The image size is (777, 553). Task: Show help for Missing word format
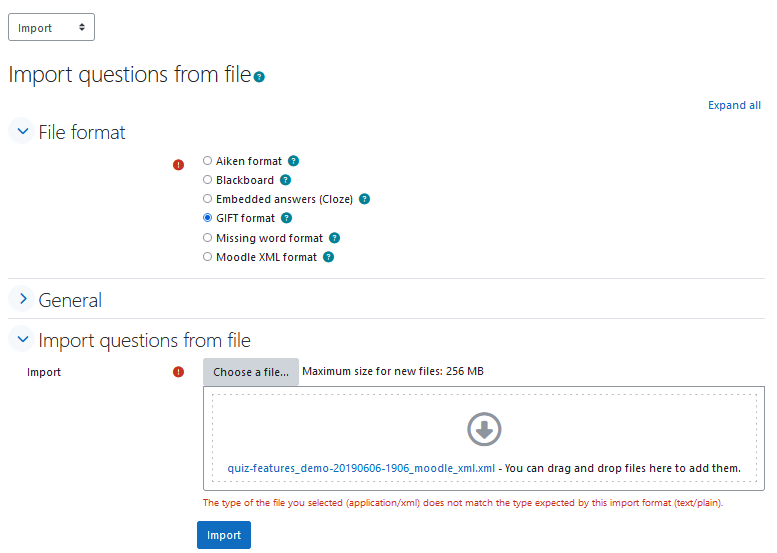coord(334,238)
